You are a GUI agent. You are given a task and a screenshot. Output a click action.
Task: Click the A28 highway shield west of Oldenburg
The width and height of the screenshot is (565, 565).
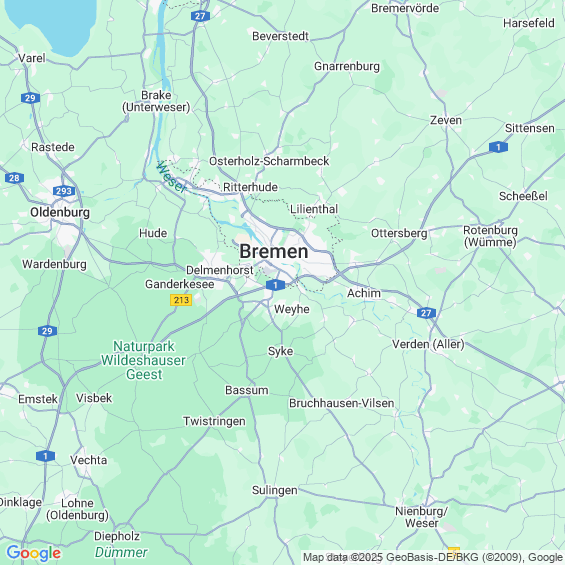(14, 178)
